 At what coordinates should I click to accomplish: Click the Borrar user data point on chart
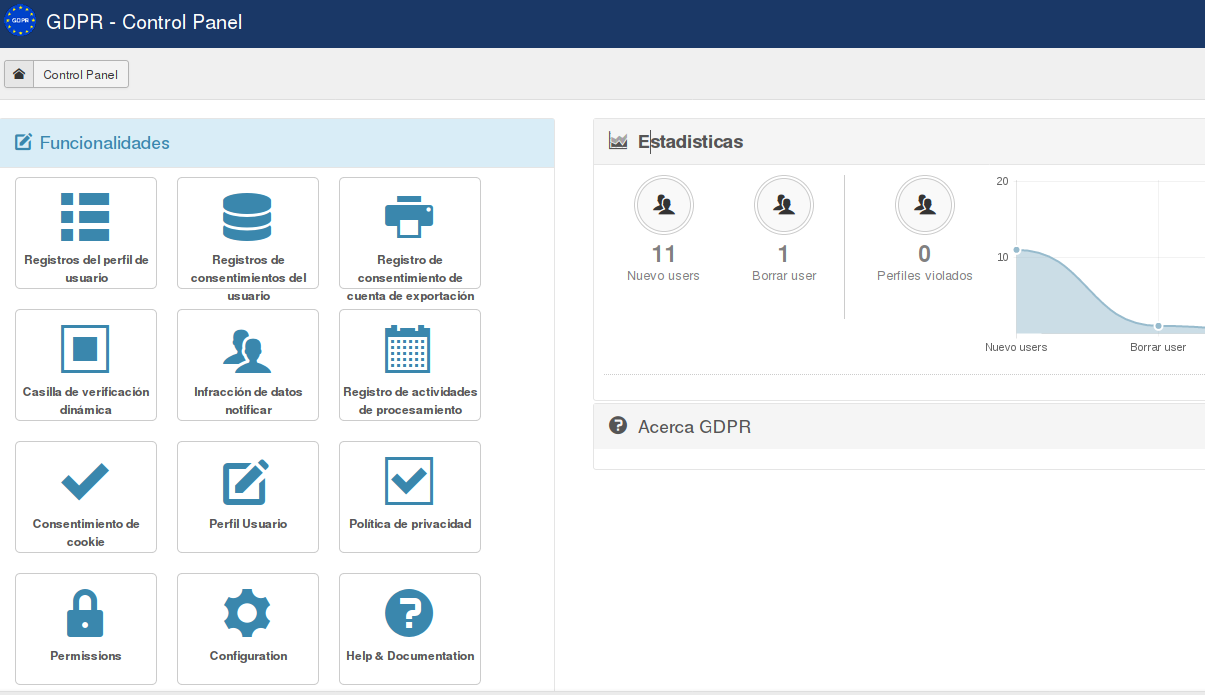(1158, 326)
